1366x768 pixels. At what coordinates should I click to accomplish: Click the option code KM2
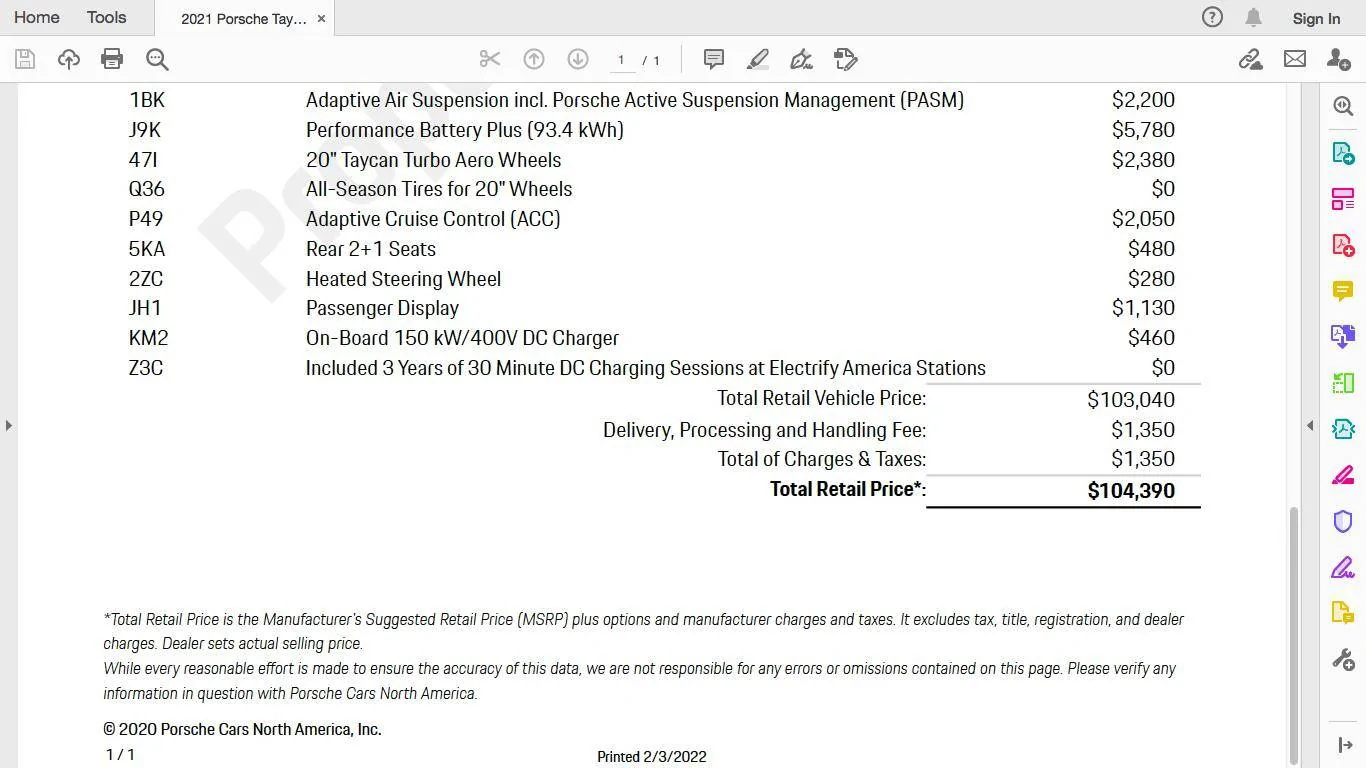pyautogui.click(x=149, y=338)
